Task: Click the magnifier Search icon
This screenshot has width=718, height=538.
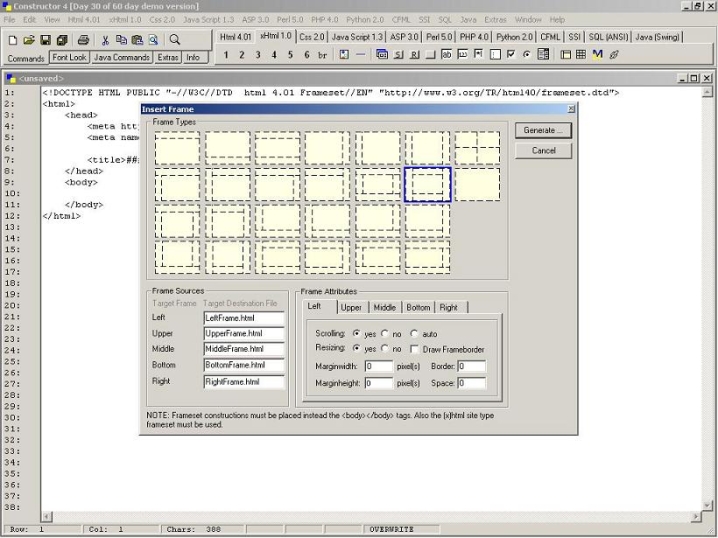Action: pyautogui.click(x=174, y=40)
